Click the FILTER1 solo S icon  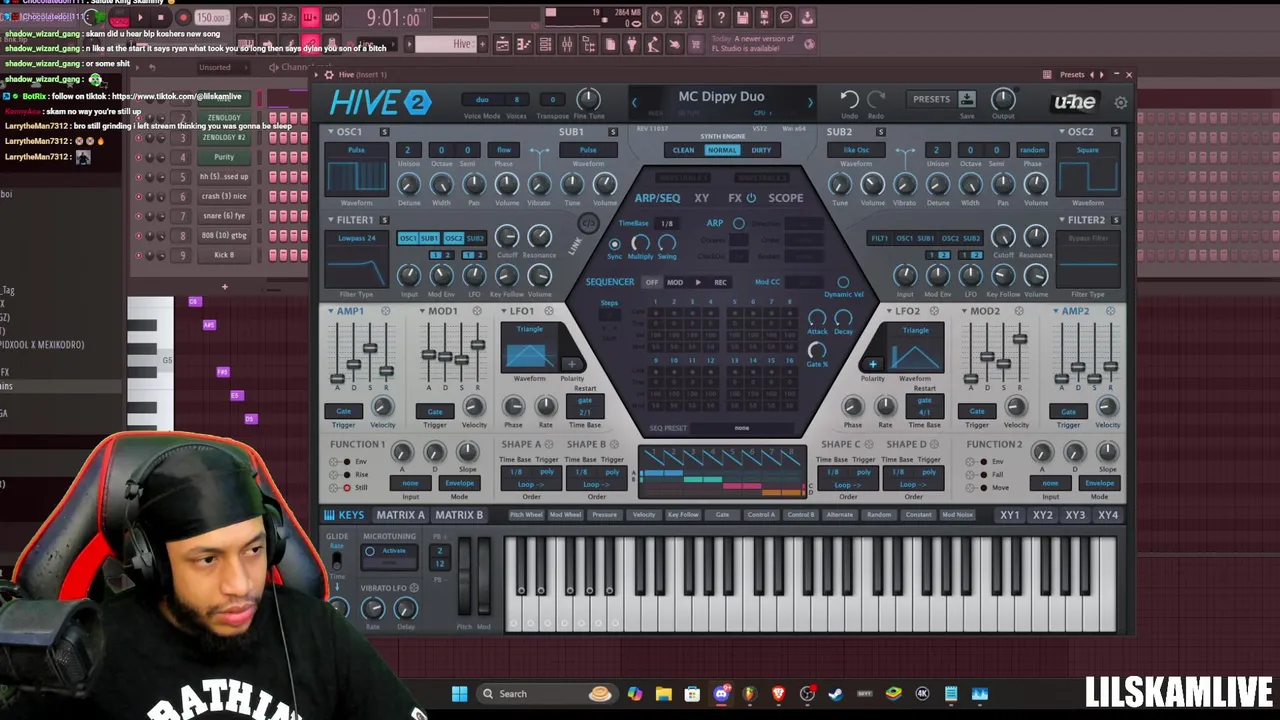383,220
